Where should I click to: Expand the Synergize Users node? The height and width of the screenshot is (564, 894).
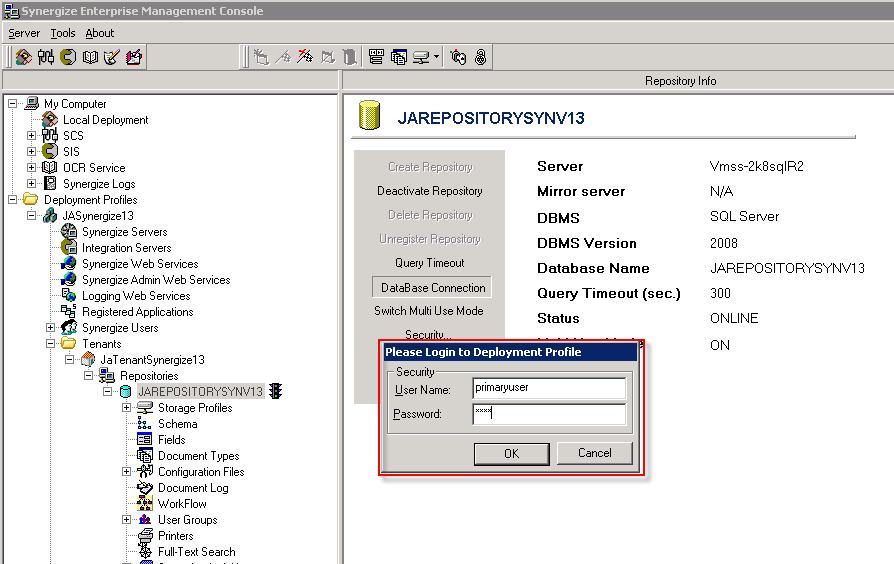(51, 328)
